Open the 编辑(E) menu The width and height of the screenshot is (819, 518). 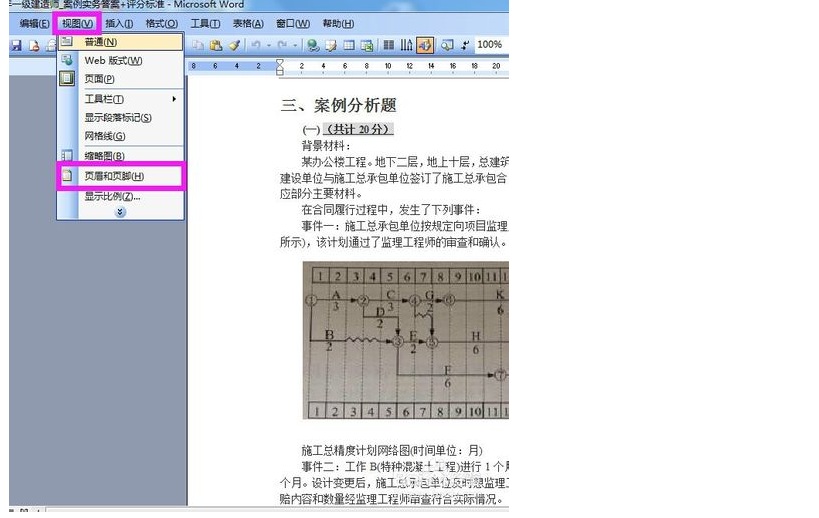(x=34, y=23)
